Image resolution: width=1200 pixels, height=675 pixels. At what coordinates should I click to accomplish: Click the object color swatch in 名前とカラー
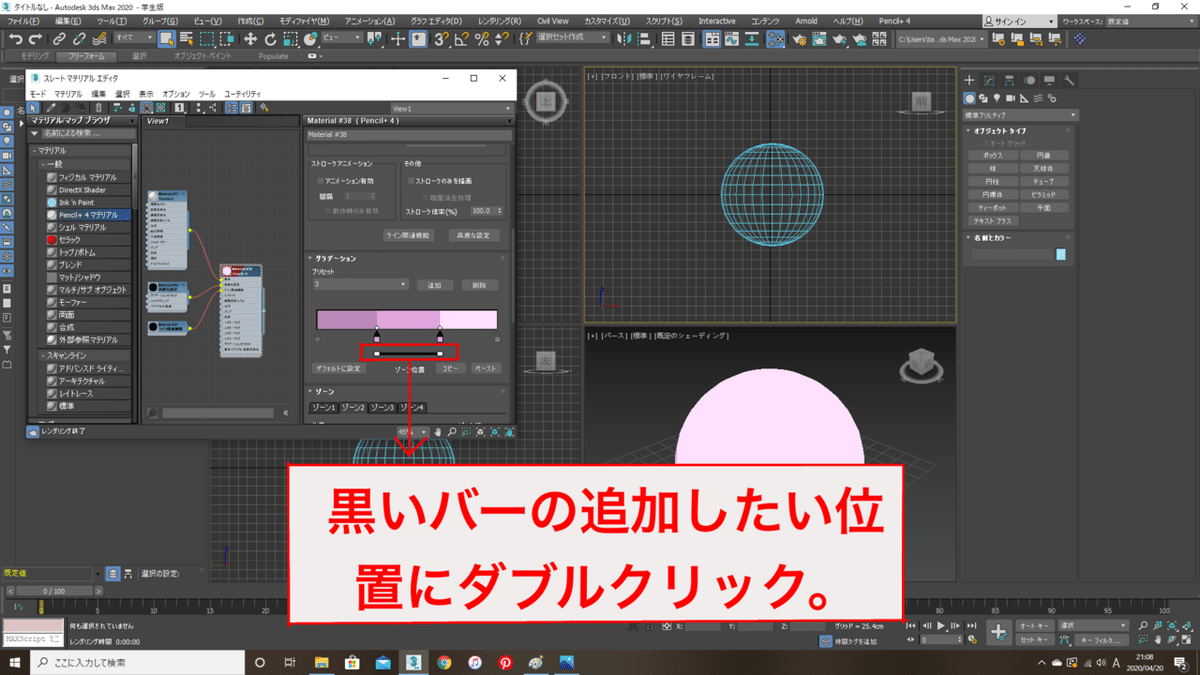[x=1061, y=255]
